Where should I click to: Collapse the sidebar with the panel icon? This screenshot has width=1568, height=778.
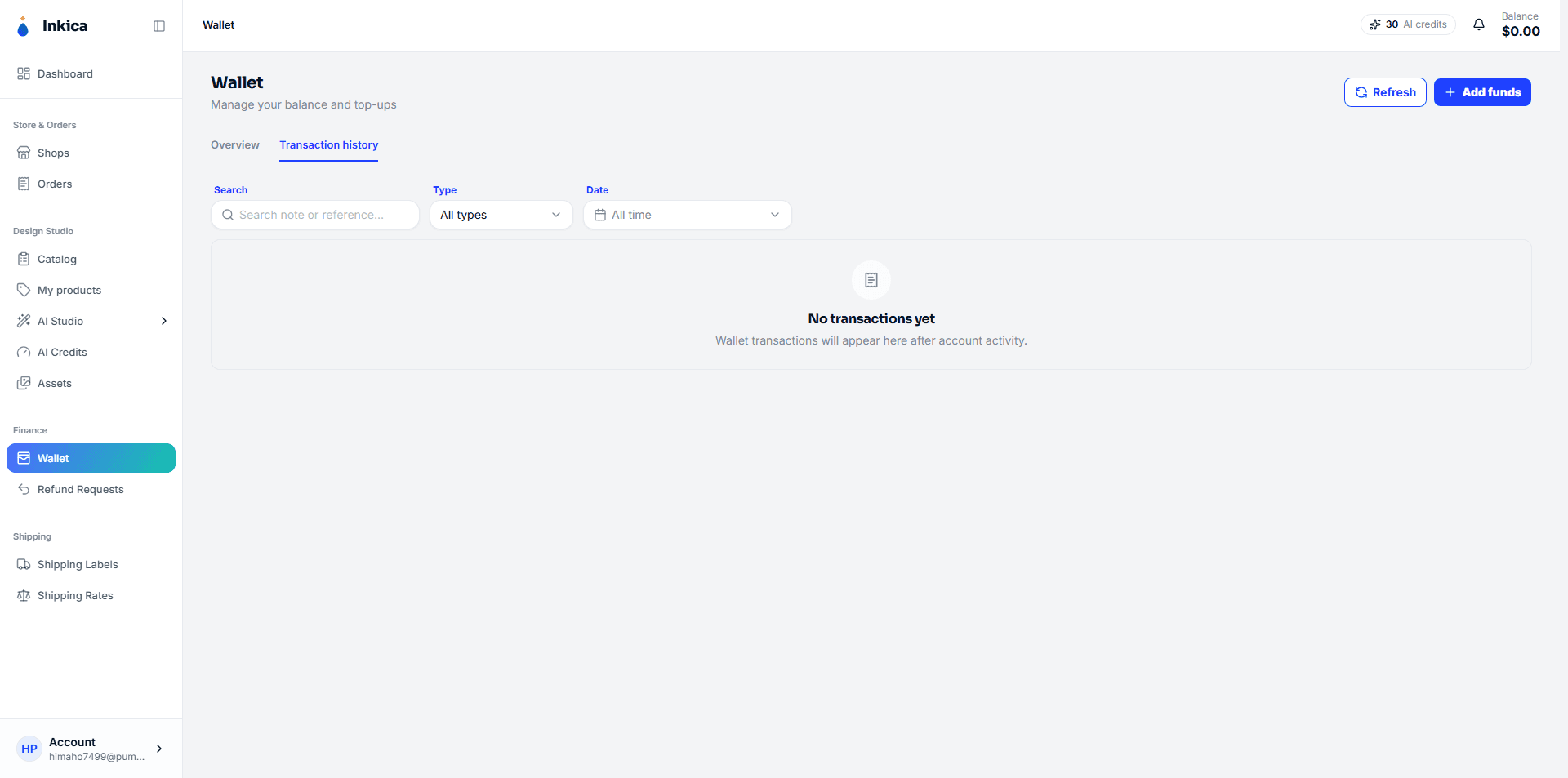coord(159,26)
